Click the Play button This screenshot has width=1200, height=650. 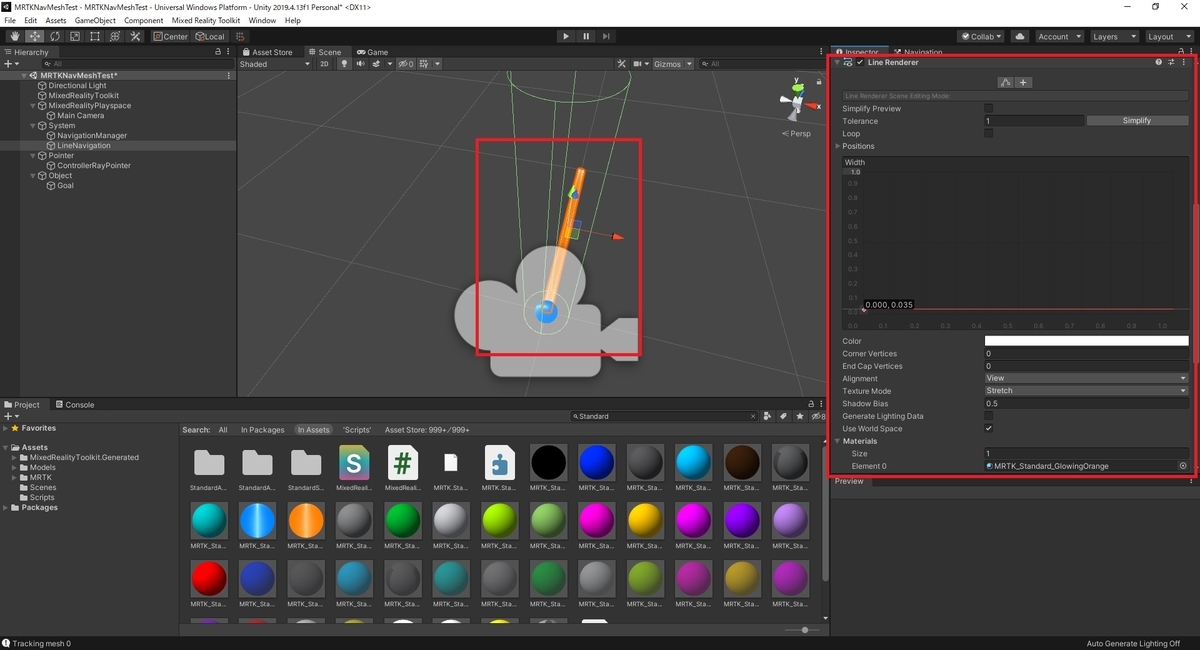click(x=566, y=36)
